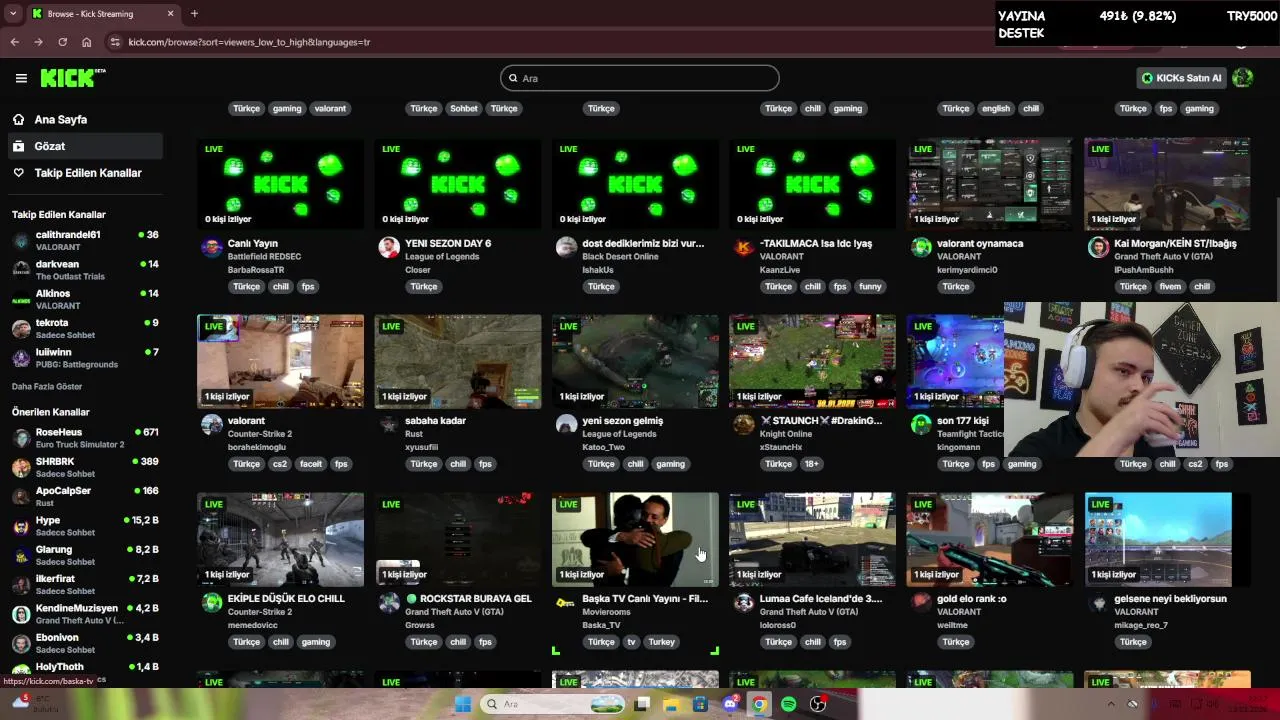Open the tab search dropdown
1280x720 pixels.
pos(13,14)
